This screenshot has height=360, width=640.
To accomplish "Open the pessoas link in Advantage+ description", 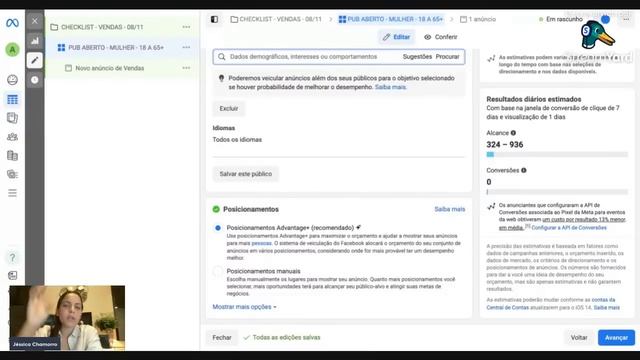I will tap(261, 243).
